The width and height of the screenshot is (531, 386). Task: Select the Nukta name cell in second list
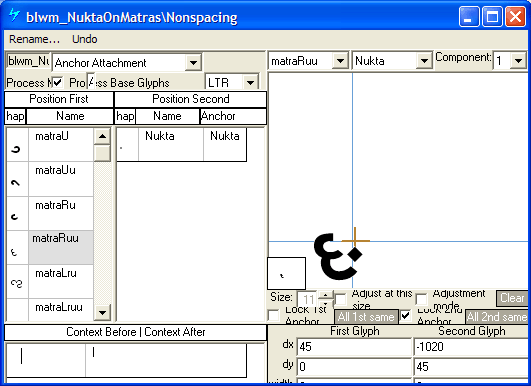[171, 144]
